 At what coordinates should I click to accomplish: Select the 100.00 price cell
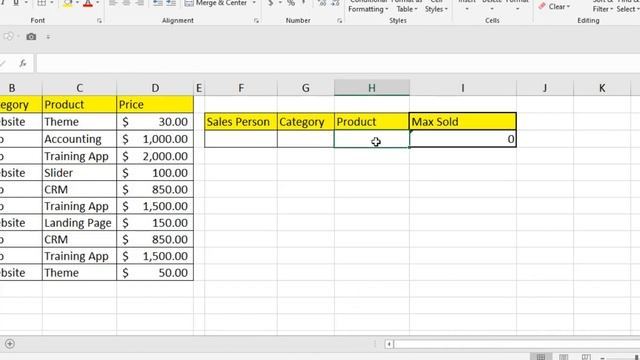coord(155,173)
